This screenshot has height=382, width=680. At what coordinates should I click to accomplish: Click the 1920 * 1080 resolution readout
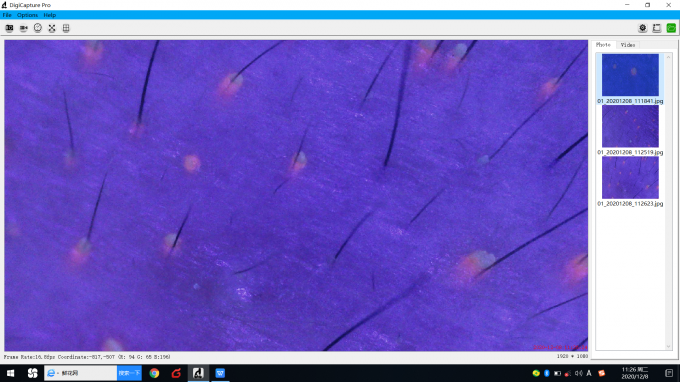[x=572, y=356]
